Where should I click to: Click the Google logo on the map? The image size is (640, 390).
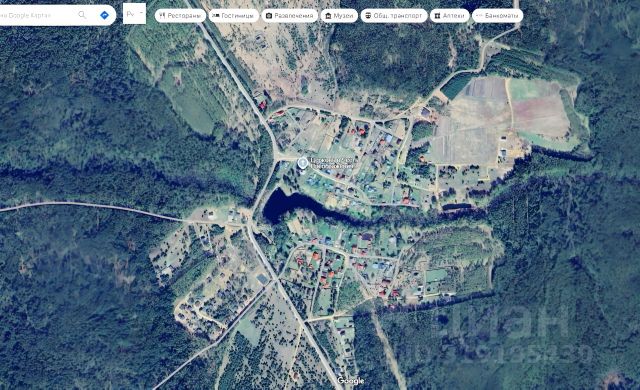pyautogui.click(x=351, y=381)
